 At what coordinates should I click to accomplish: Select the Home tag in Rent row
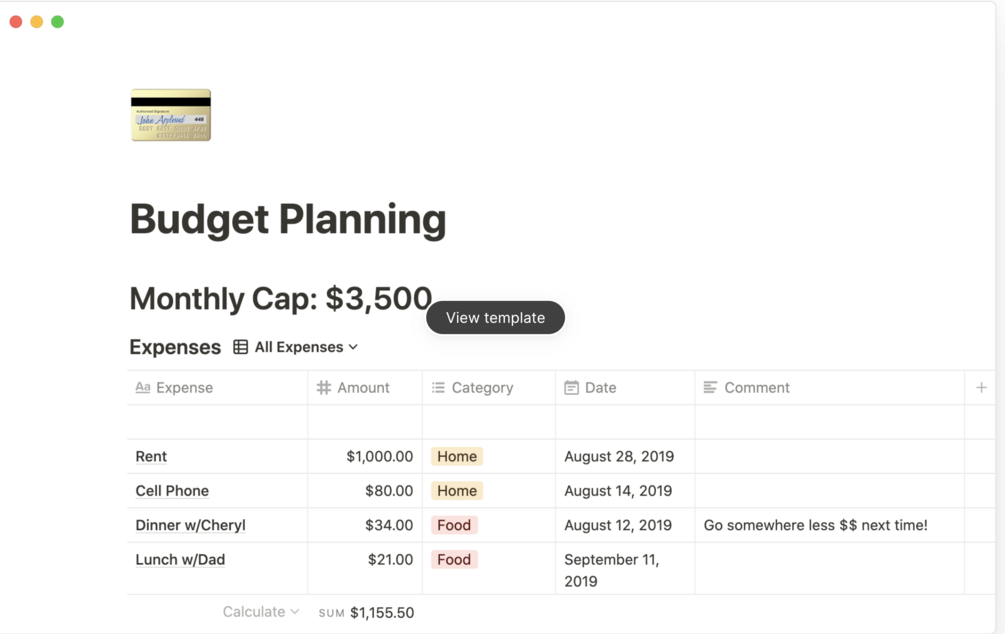click(457, 457)
